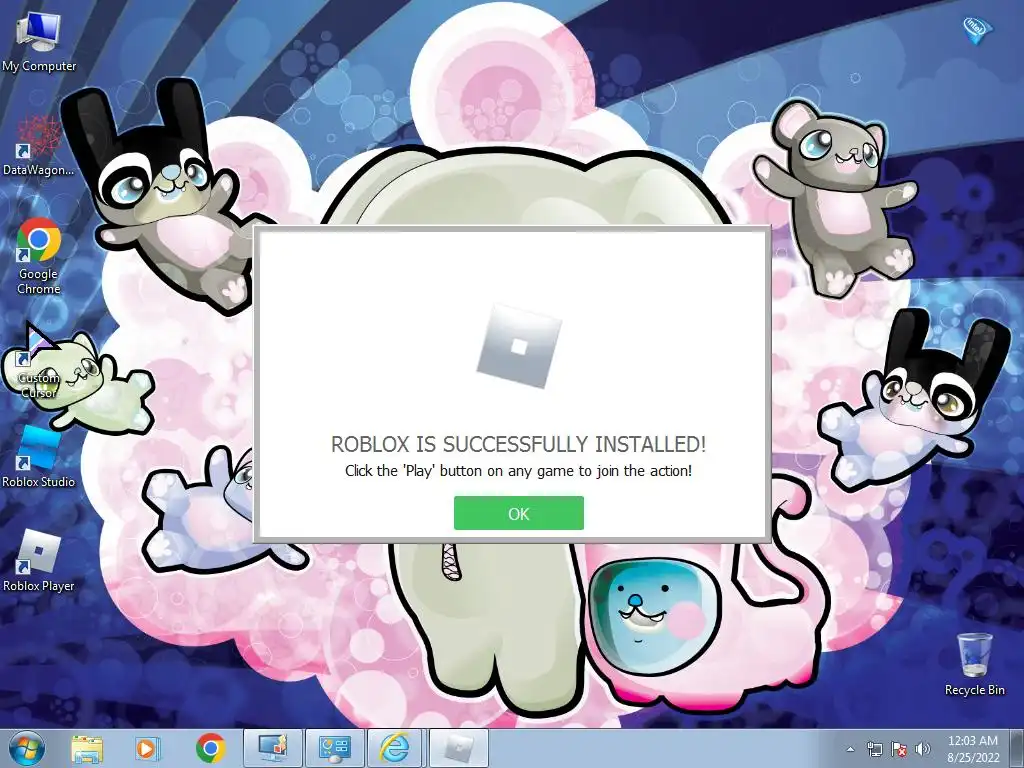Screen dimensions: 1024x768
Task: Open Internet Explorer from the taskbar
Action: (x=396, y=748)
